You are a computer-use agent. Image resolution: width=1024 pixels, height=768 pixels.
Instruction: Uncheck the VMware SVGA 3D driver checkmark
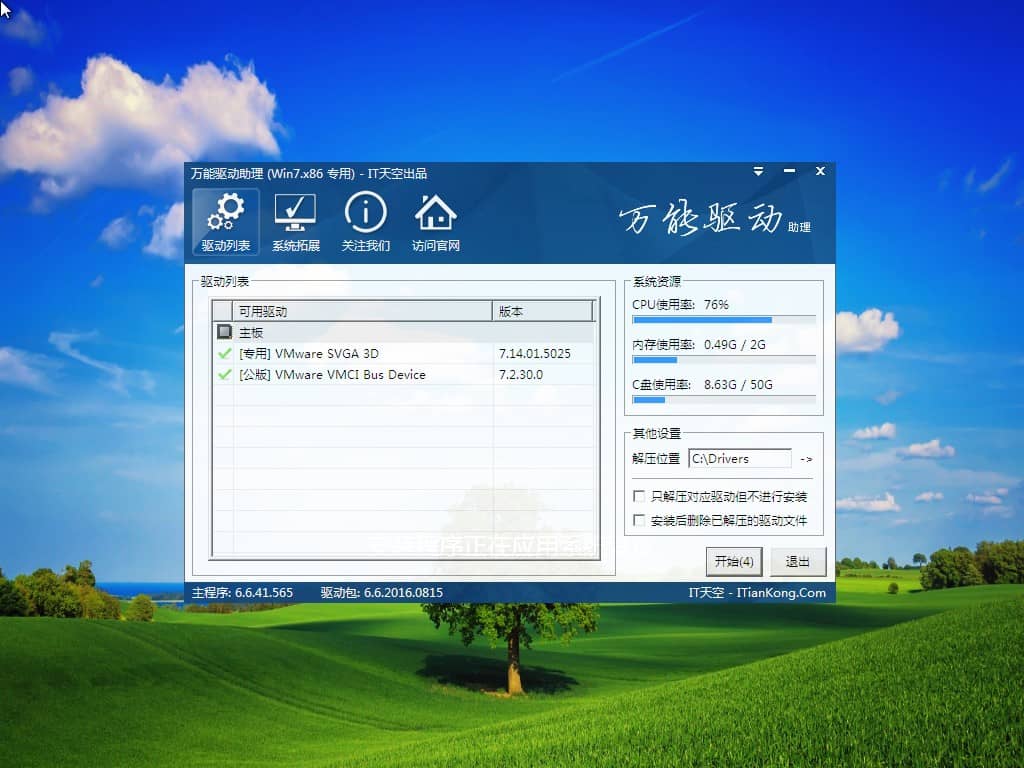225,353
